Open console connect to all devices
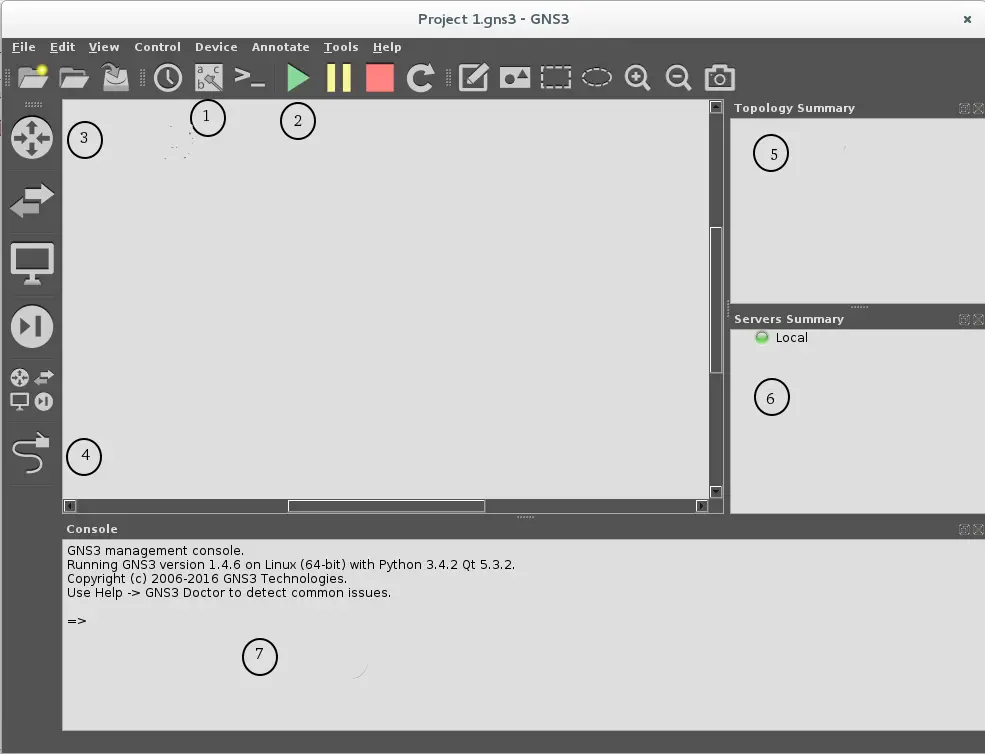The width and height of the screenshot is (985, 754). (249, 77)
